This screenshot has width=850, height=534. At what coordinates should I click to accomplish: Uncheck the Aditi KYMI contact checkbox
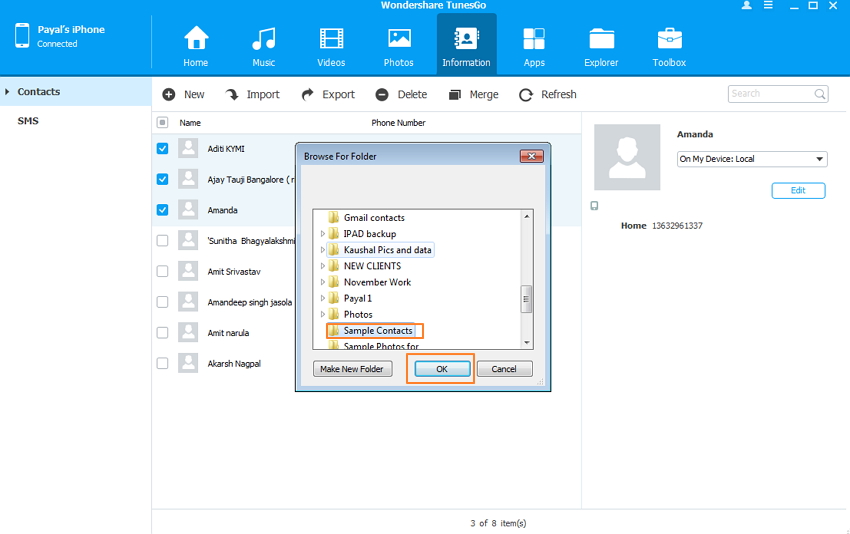(x=163, y=149)
